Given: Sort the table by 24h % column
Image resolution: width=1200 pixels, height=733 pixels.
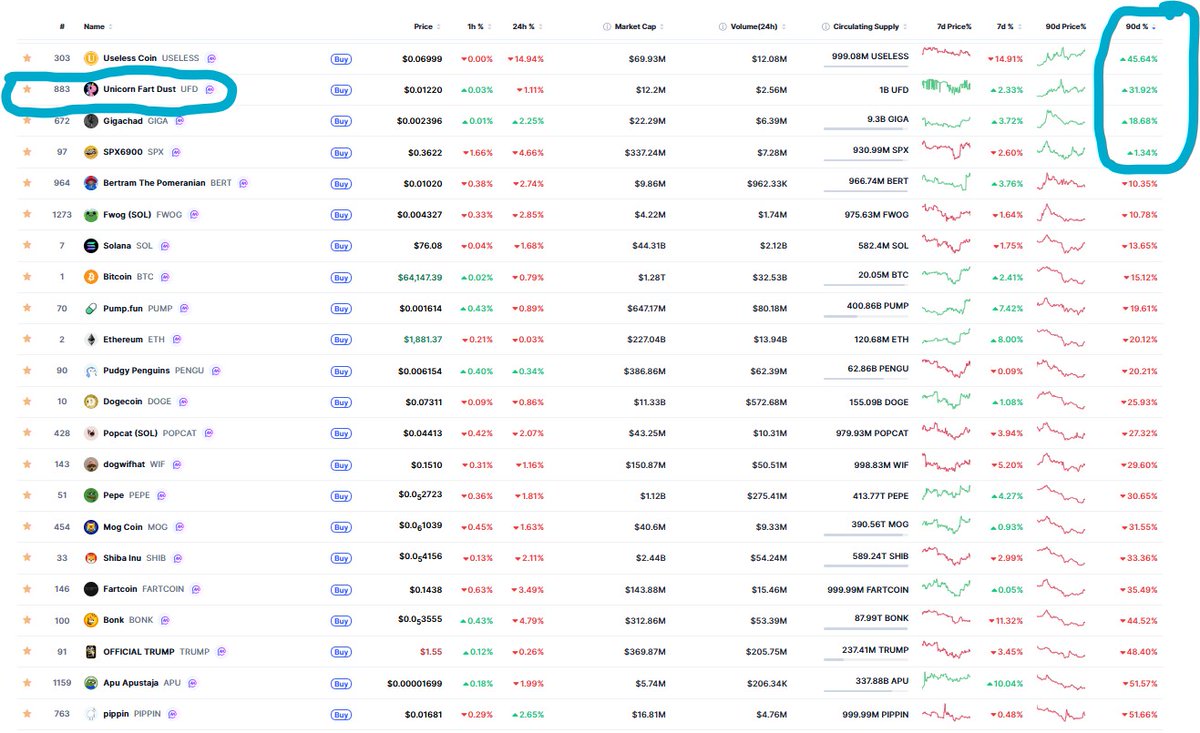Looking at the screenshot, I should point(528,27).
